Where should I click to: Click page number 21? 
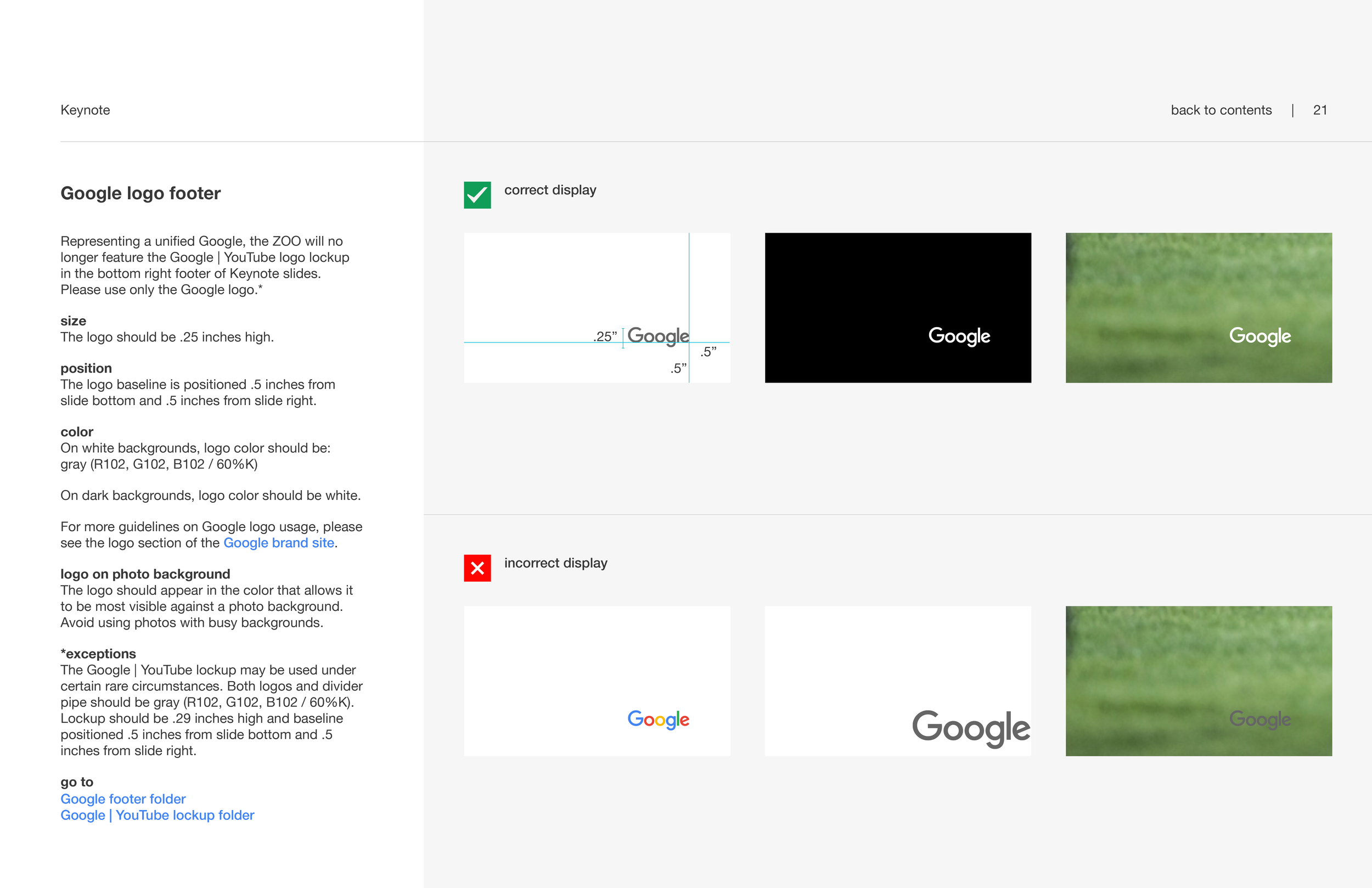[x=1319, y=110]
